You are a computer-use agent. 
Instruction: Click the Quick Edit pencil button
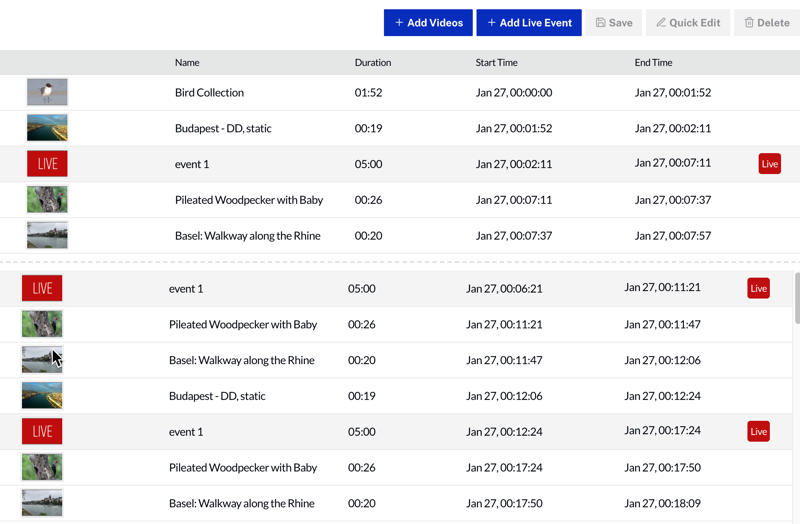click(689, 23)
